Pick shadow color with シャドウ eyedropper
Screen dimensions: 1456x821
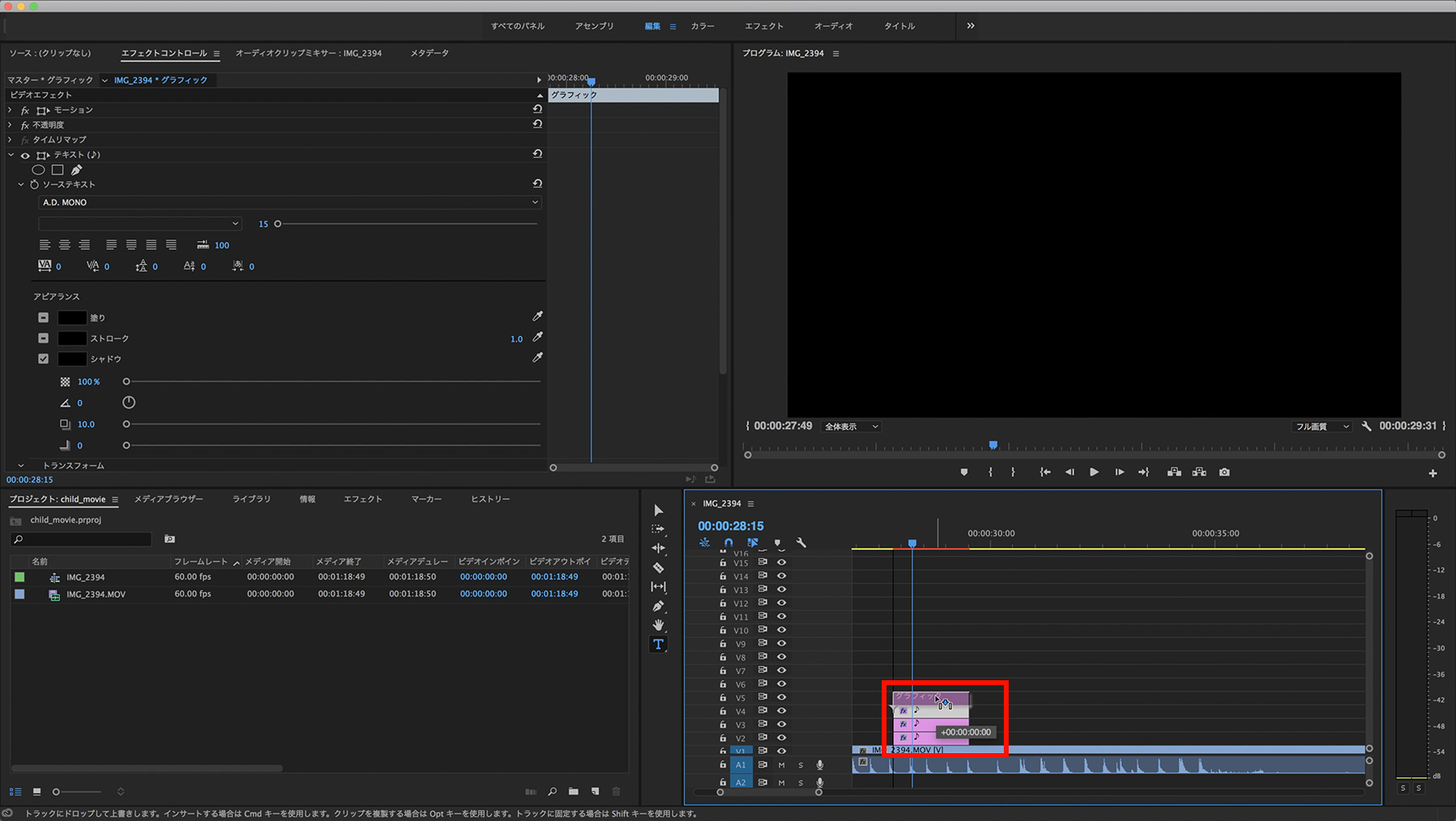click(537, 358)
